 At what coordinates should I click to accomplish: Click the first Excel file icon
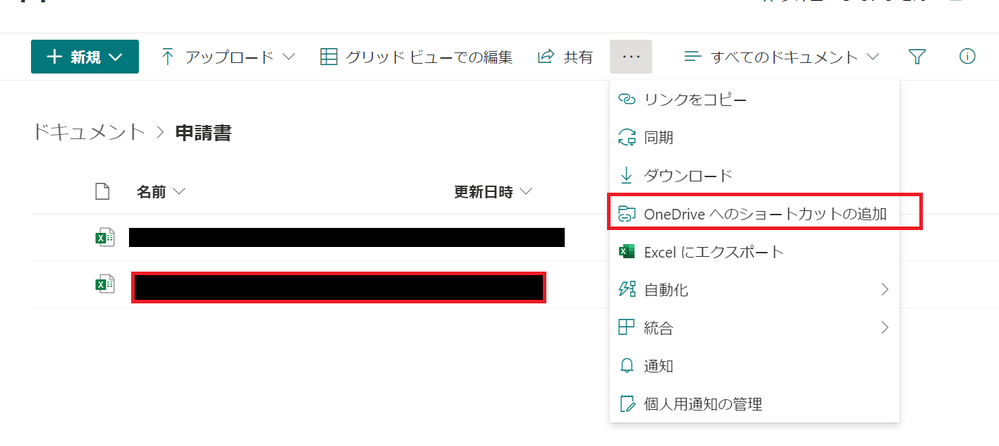click(x=104, y=238)
